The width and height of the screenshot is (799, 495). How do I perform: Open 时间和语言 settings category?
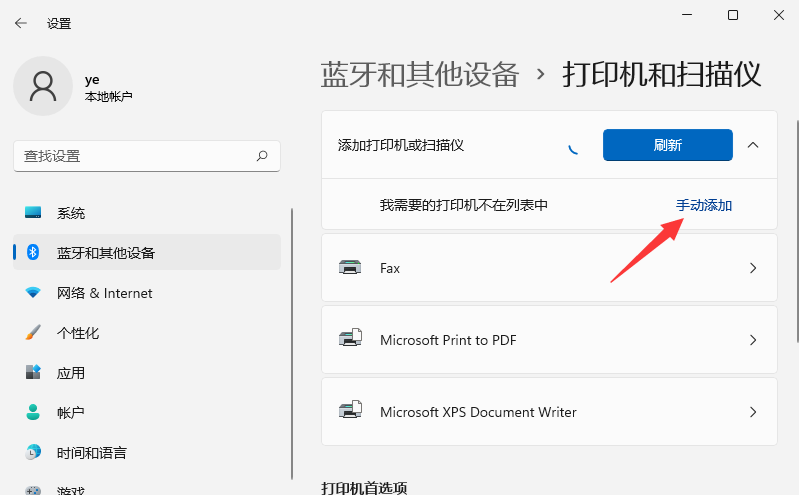tap(147, 452)
